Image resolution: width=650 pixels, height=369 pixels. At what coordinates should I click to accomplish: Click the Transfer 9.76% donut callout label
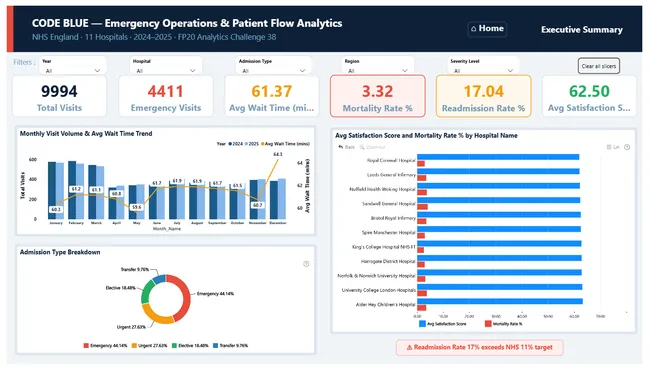click(135, 269)
